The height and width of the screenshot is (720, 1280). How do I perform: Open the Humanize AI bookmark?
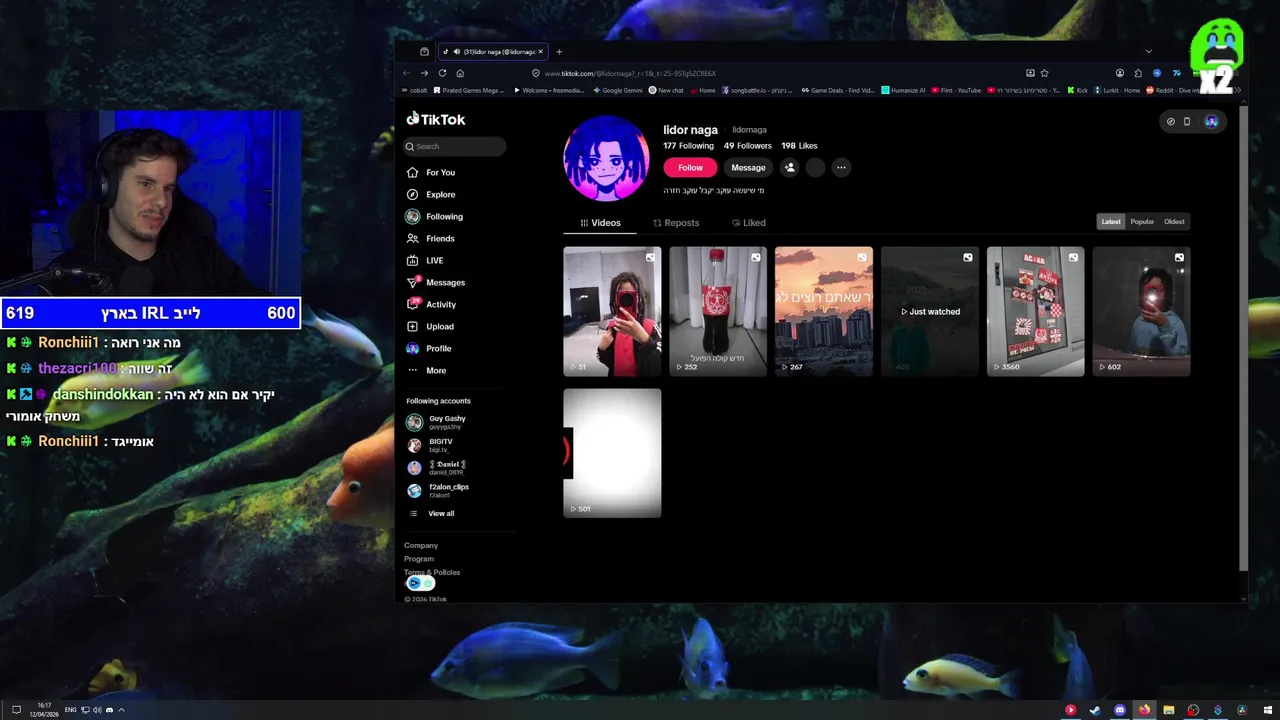(903, 90)
